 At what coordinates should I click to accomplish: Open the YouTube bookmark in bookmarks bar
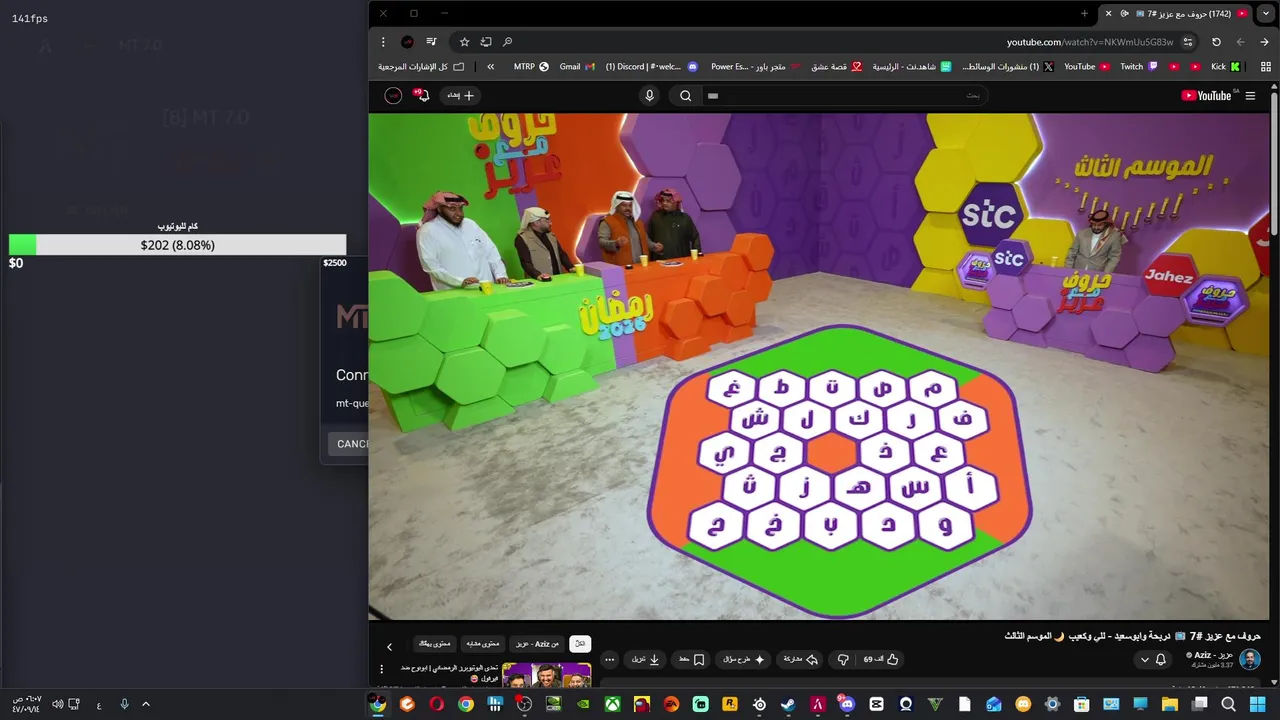1087,67
